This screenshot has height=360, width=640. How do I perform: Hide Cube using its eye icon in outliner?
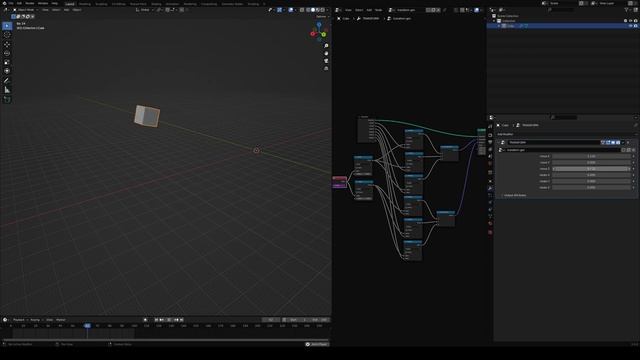[630, 26]
